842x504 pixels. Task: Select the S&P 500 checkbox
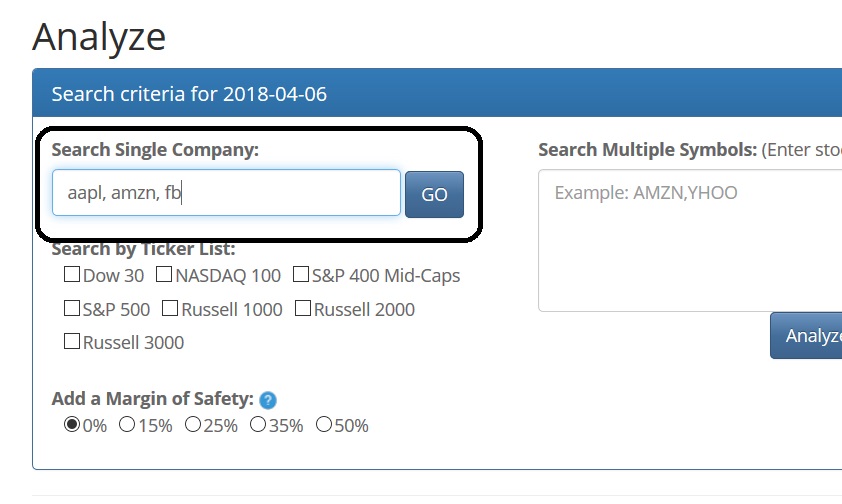tap(71, 308)
